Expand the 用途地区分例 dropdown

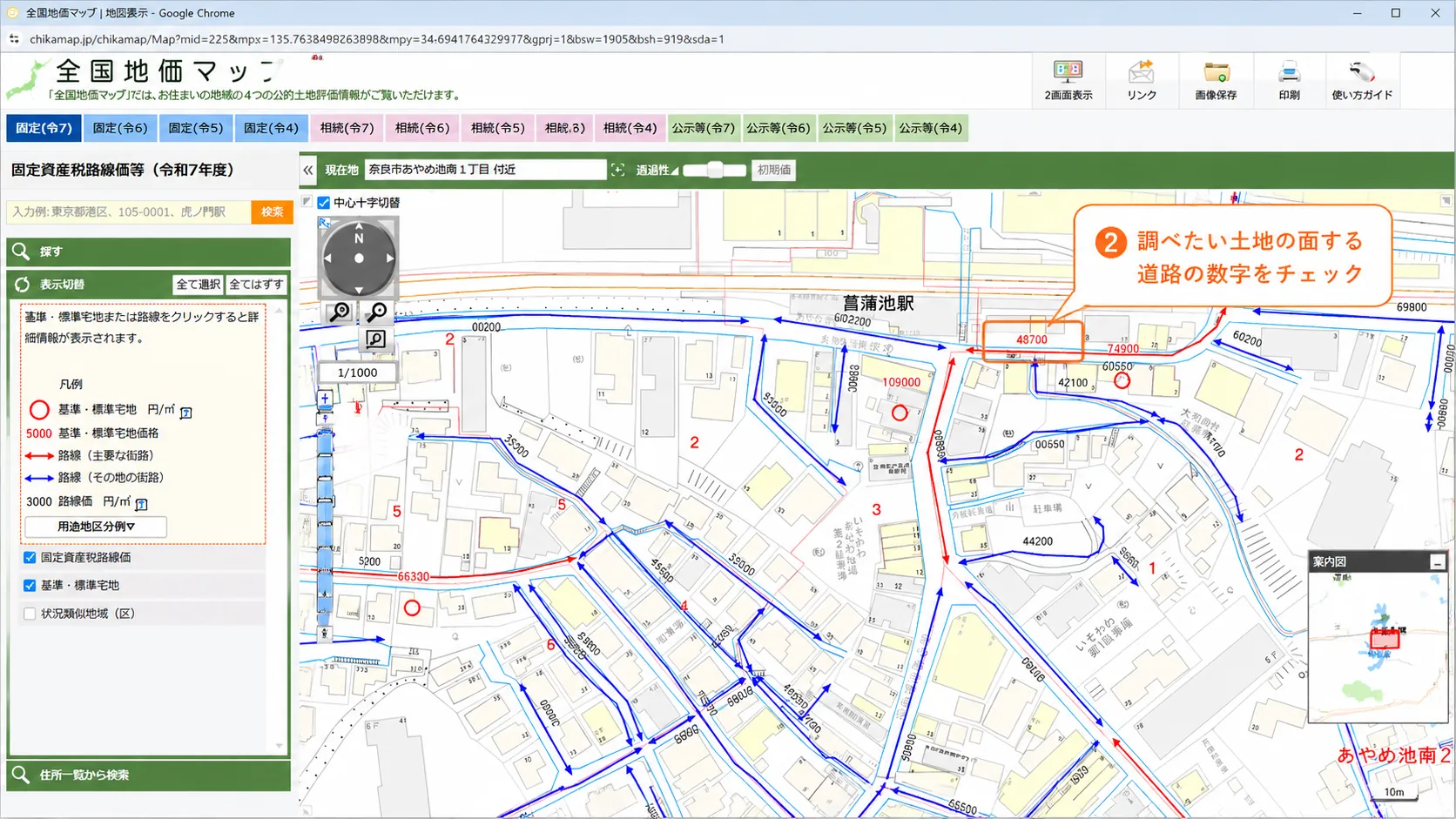96,527
